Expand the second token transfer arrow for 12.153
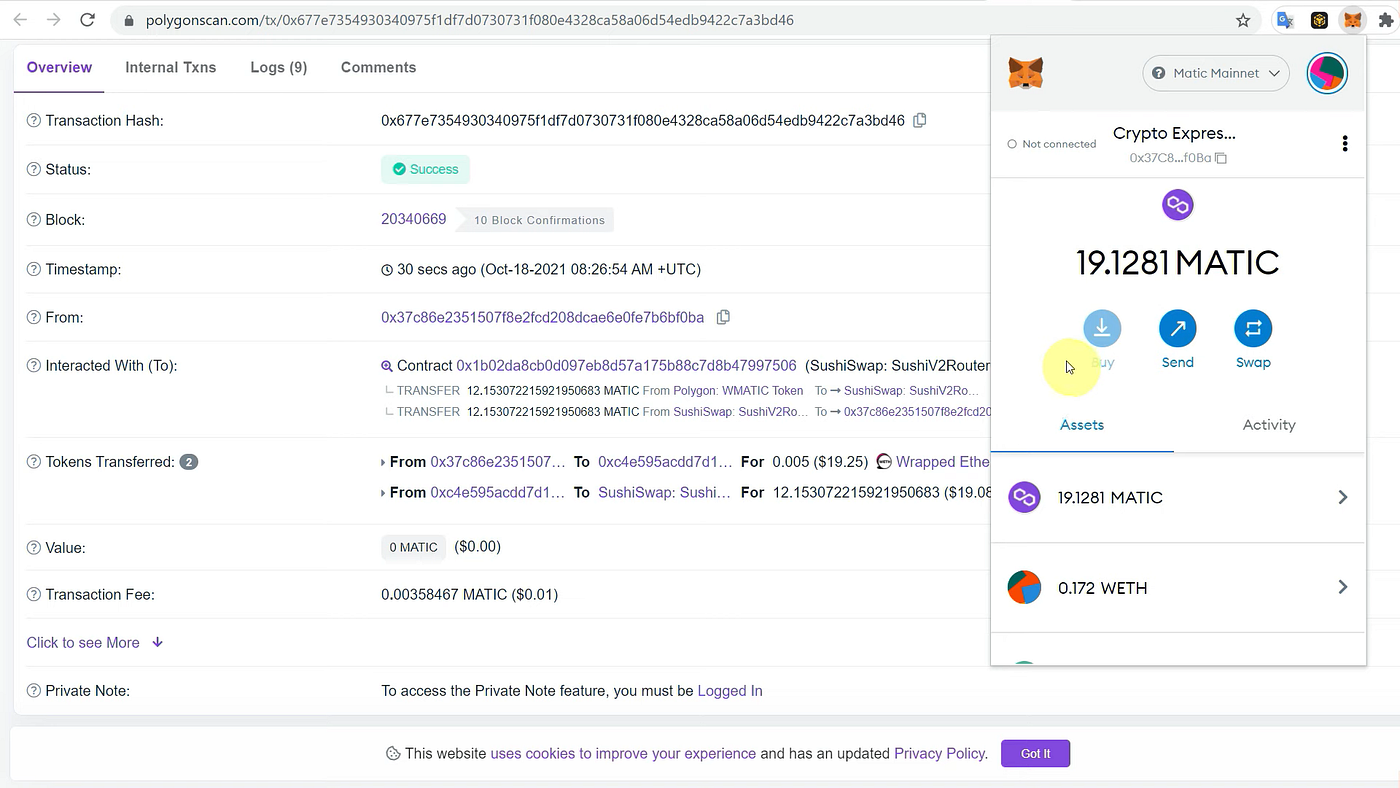Viewport: 1400px width, 788px height. [383, 493]
